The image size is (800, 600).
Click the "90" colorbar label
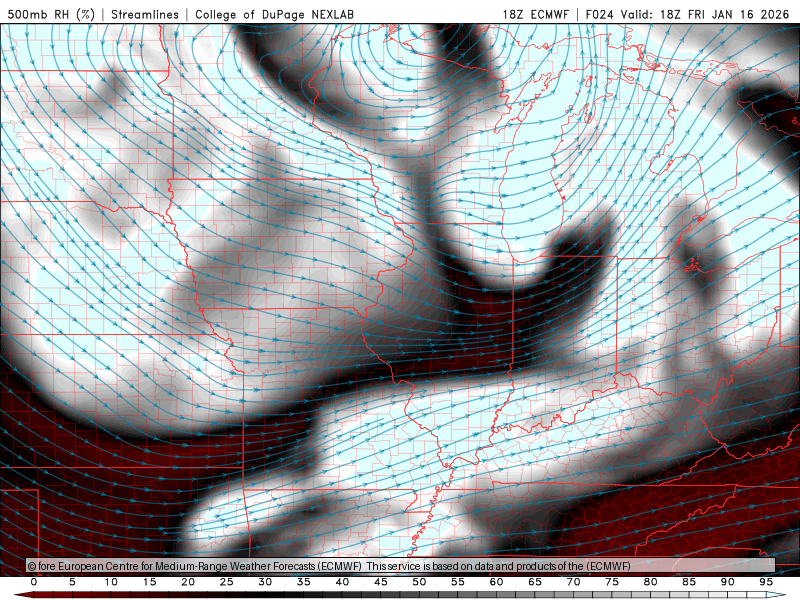(727, 582)
